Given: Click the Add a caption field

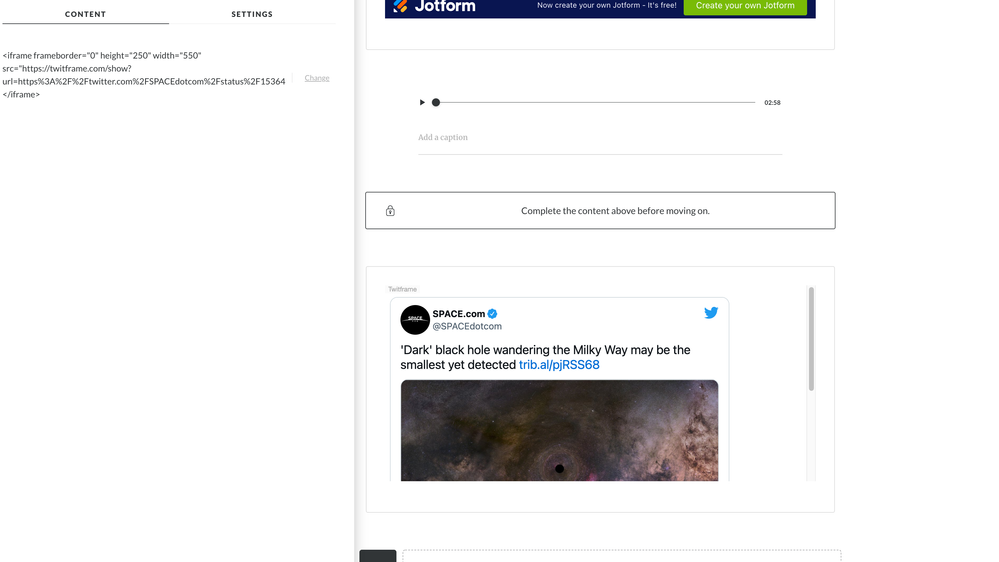Looking at the screenshot, I should point(600,138).
